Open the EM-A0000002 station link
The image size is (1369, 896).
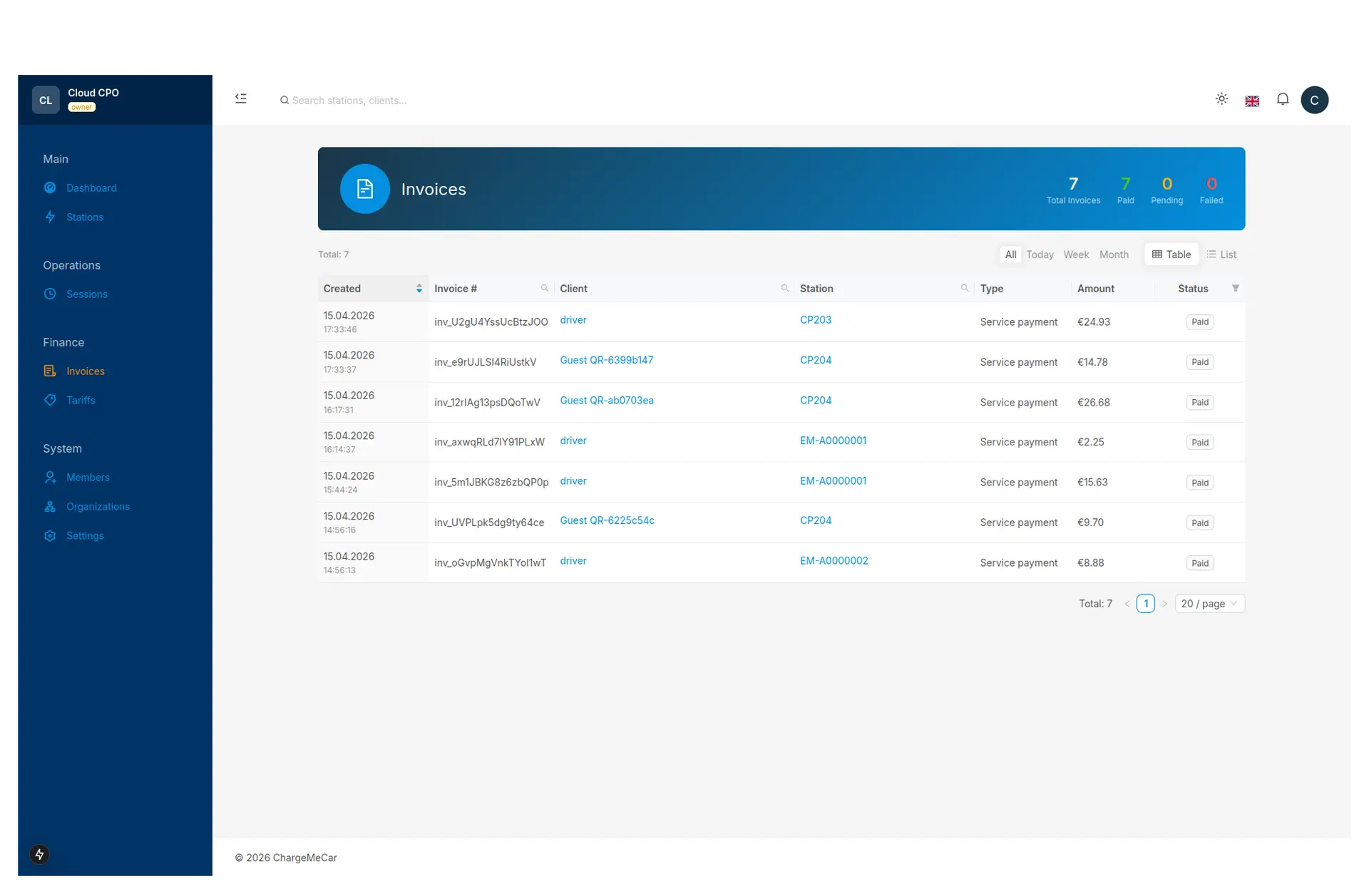click(x=834, y=561)
